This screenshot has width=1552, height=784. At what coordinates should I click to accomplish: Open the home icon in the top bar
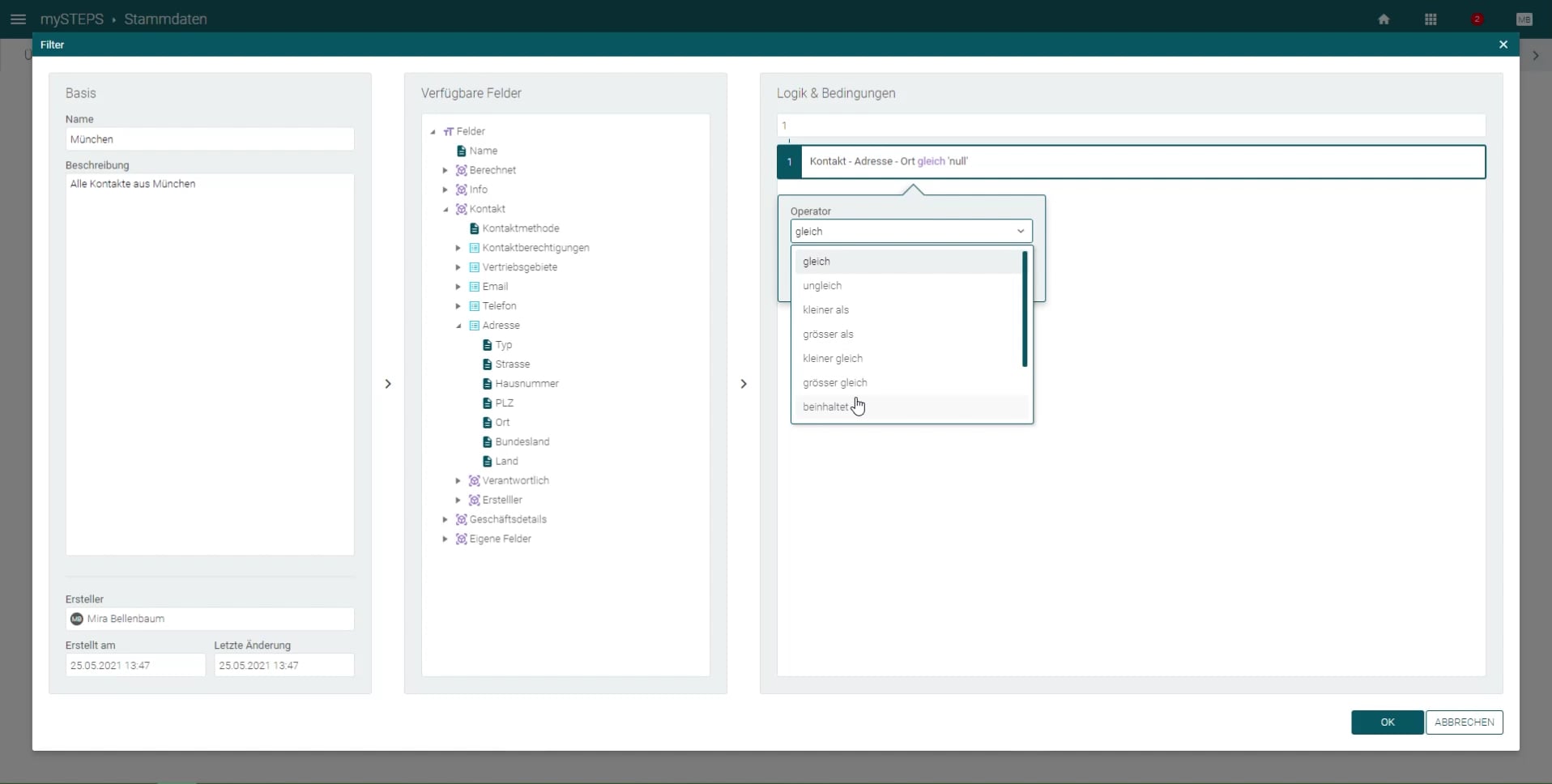click(x=1384, y=19)
